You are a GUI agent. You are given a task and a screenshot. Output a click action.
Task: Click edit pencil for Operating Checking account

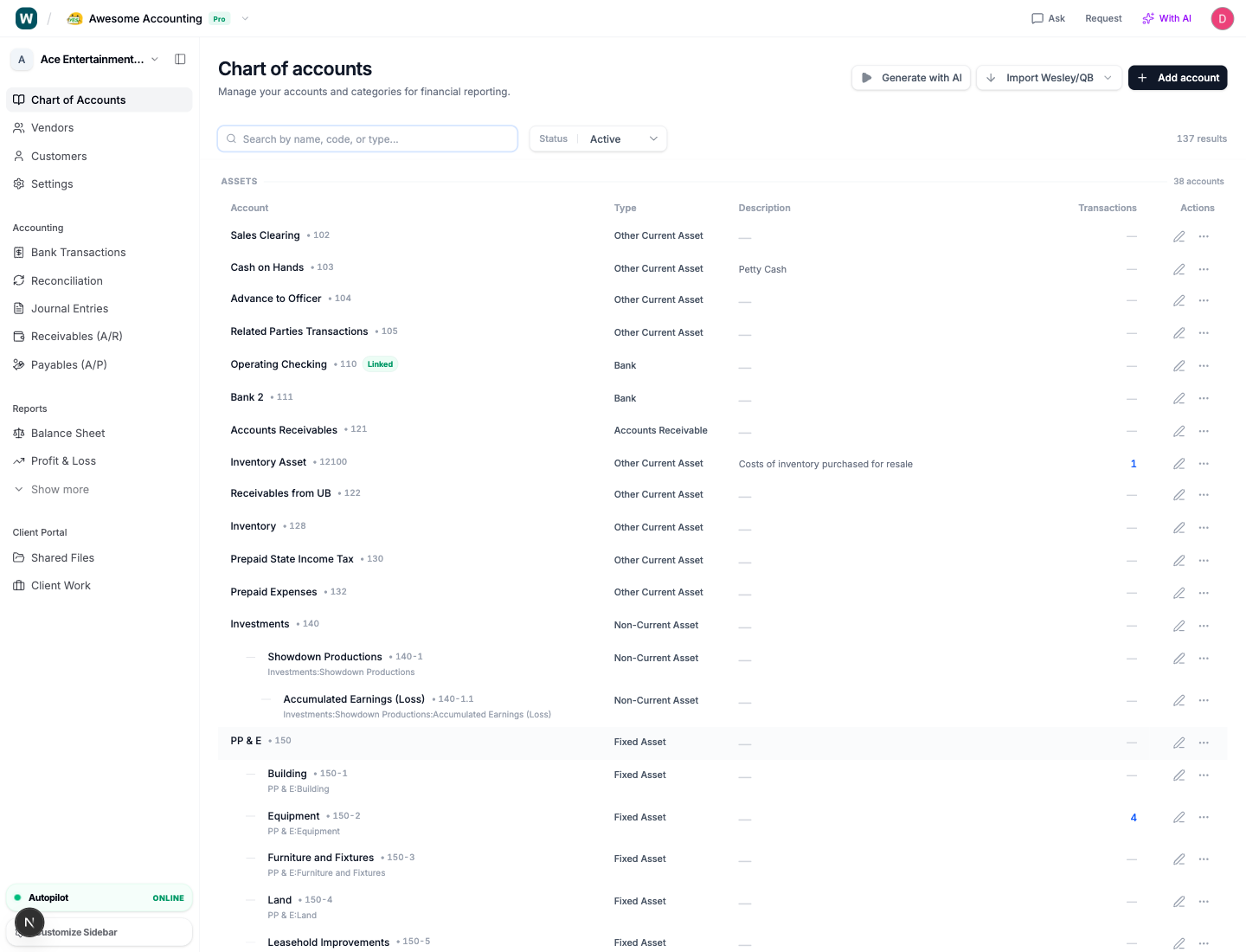pos(1179,366)
